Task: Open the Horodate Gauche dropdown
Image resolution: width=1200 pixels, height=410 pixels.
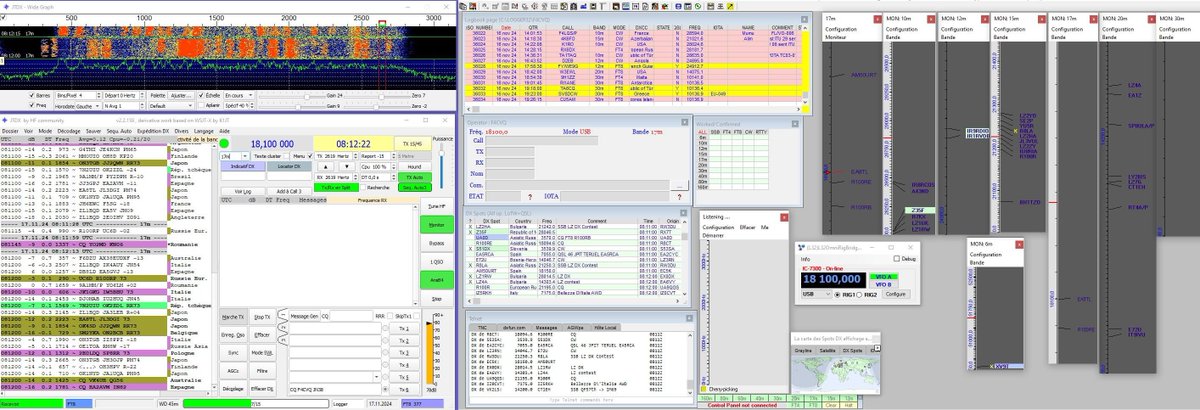Action: tap(88, 105)
